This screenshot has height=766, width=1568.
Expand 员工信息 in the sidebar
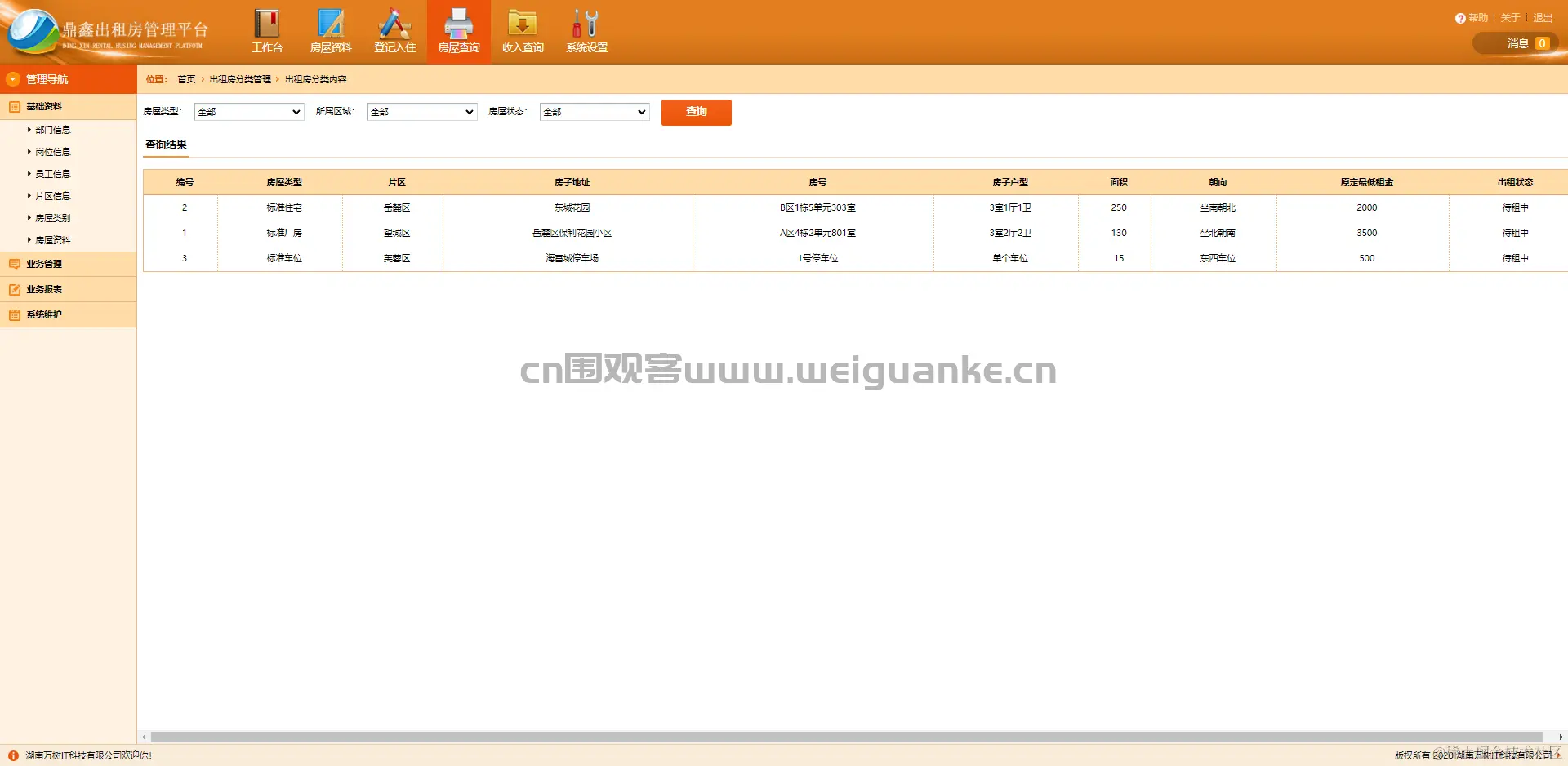point(53,174)
